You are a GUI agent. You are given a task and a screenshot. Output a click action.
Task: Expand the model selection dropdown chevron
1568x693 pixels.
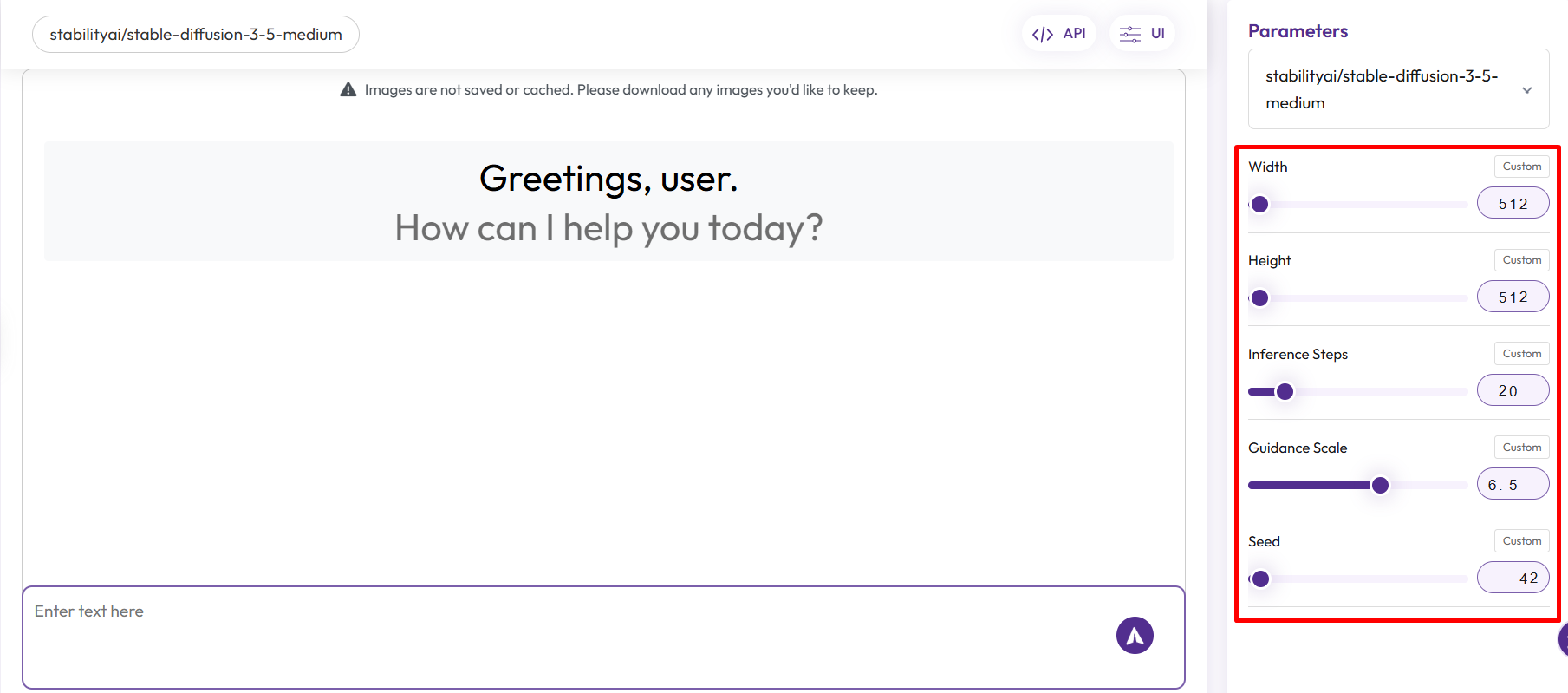(1526, 90)
